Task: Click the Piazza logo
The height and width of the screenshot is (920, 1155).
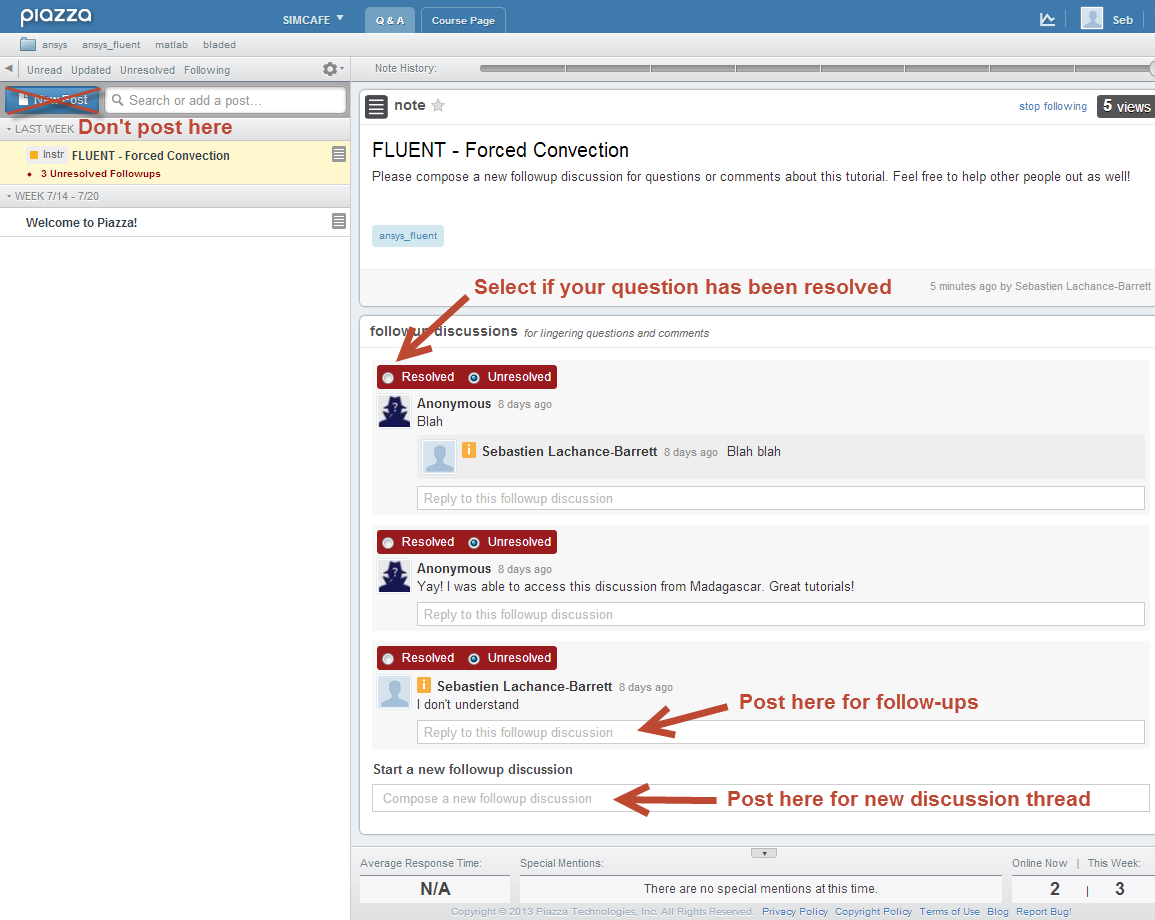Action: point(56,15)
